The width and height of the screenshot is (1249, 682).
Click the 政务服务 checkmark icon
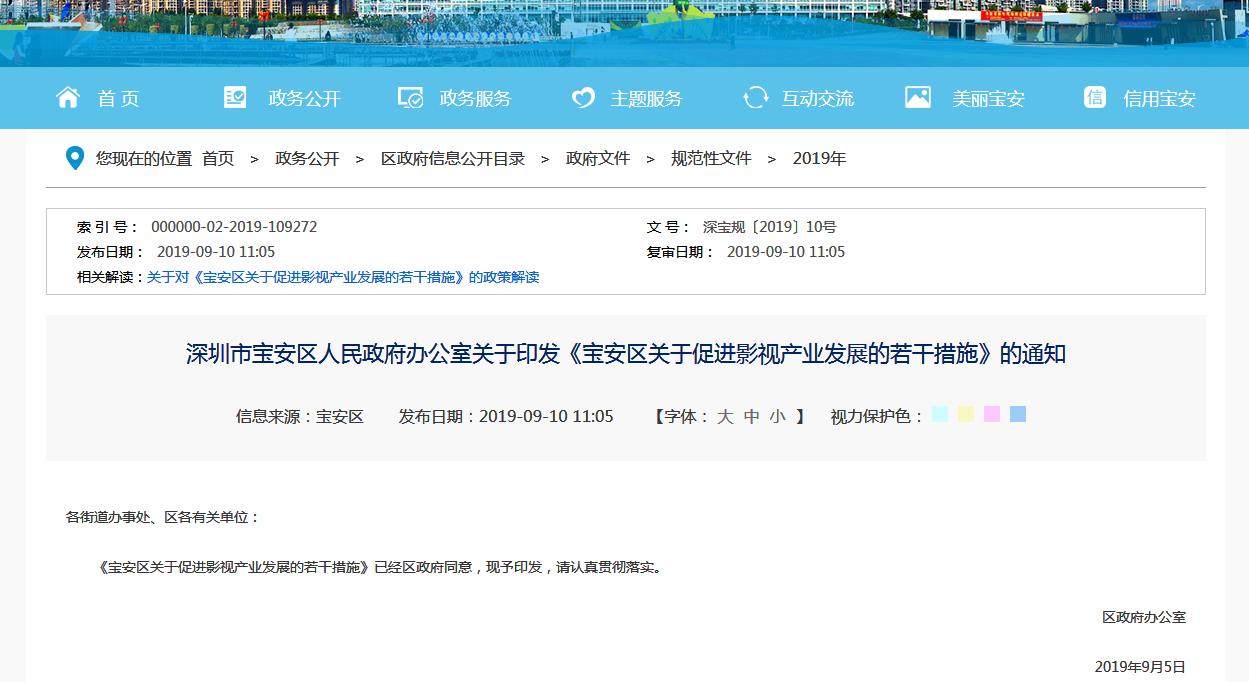[409, 97]
